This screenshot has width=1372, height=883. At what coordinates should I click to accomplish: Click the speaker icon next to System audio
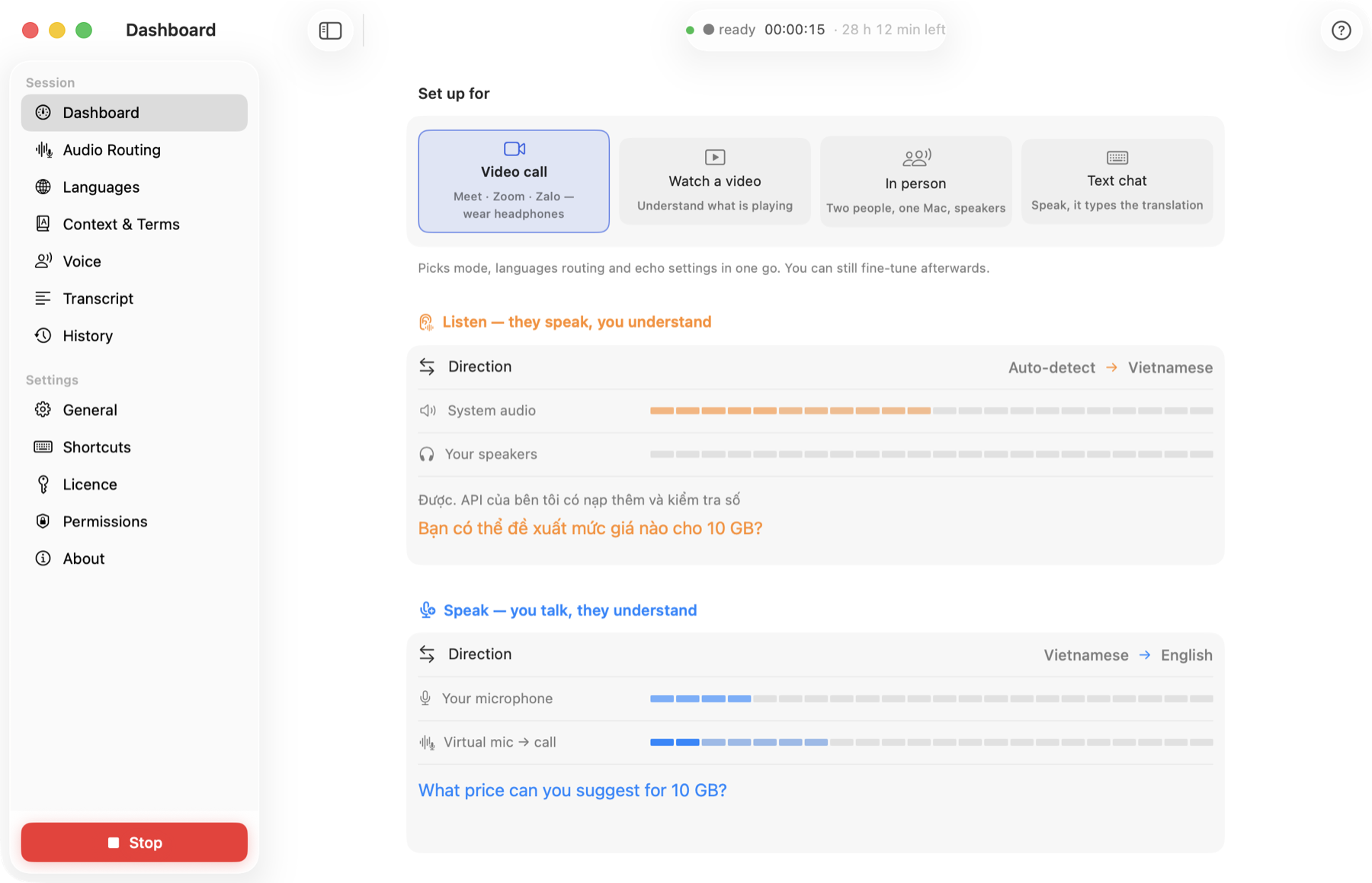tap(428, 411)
